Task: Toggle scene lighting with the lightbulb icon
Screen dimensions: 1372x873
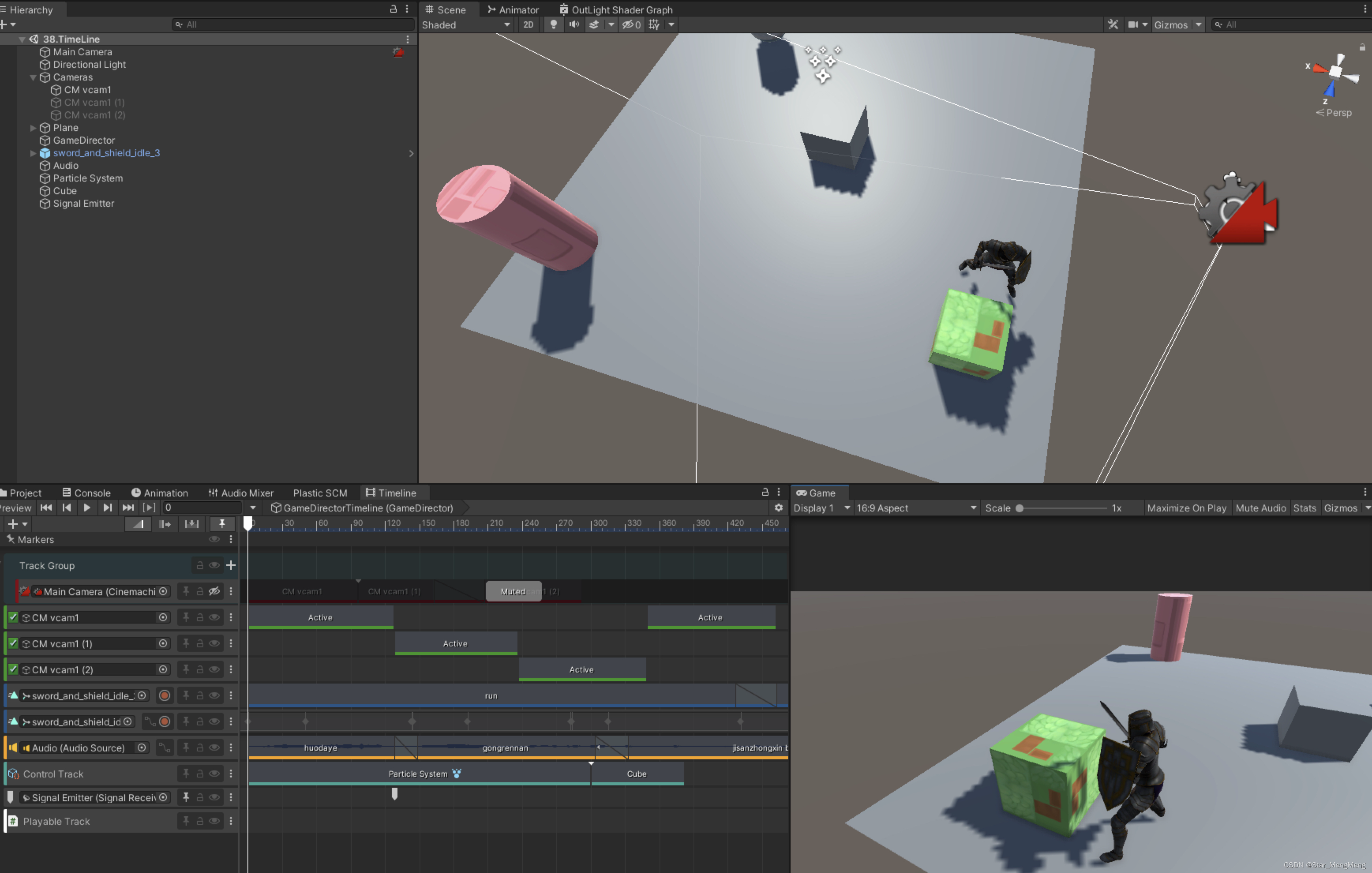Action: tap(553, 24)
